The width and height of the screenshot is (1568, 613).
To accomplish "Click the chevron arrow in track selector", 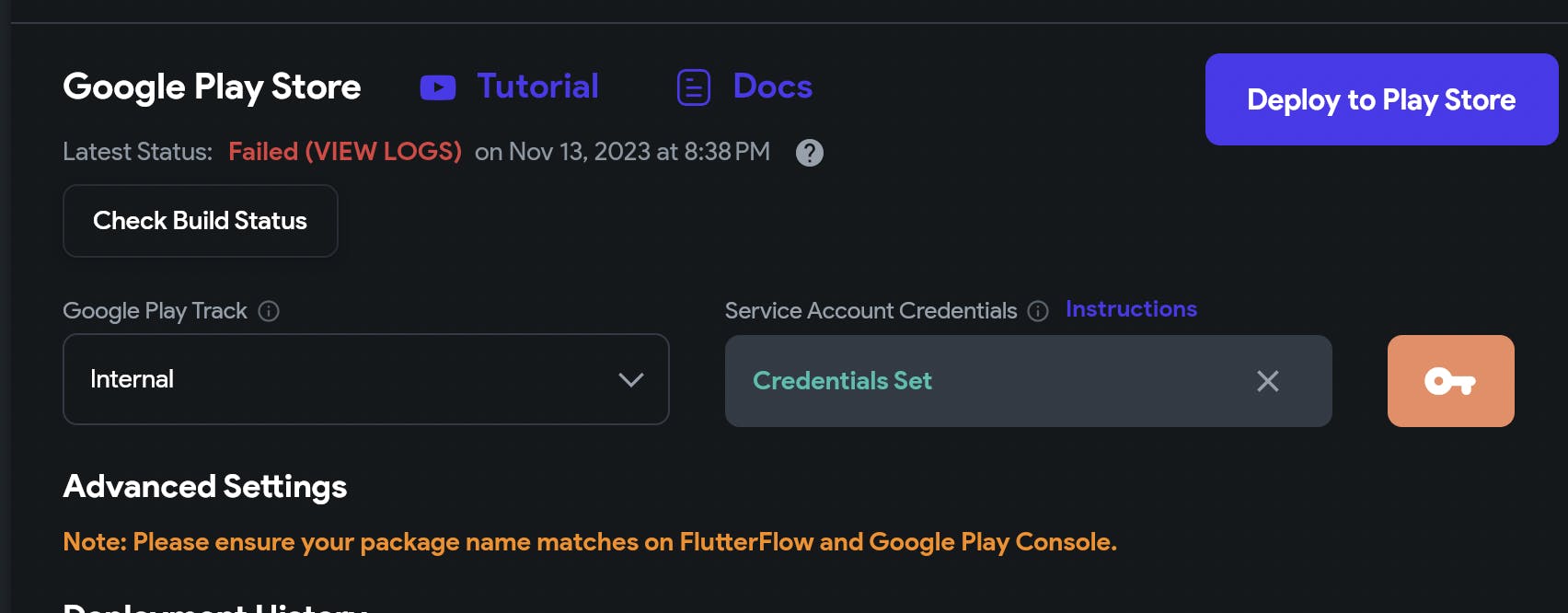I will click(631, 379).
